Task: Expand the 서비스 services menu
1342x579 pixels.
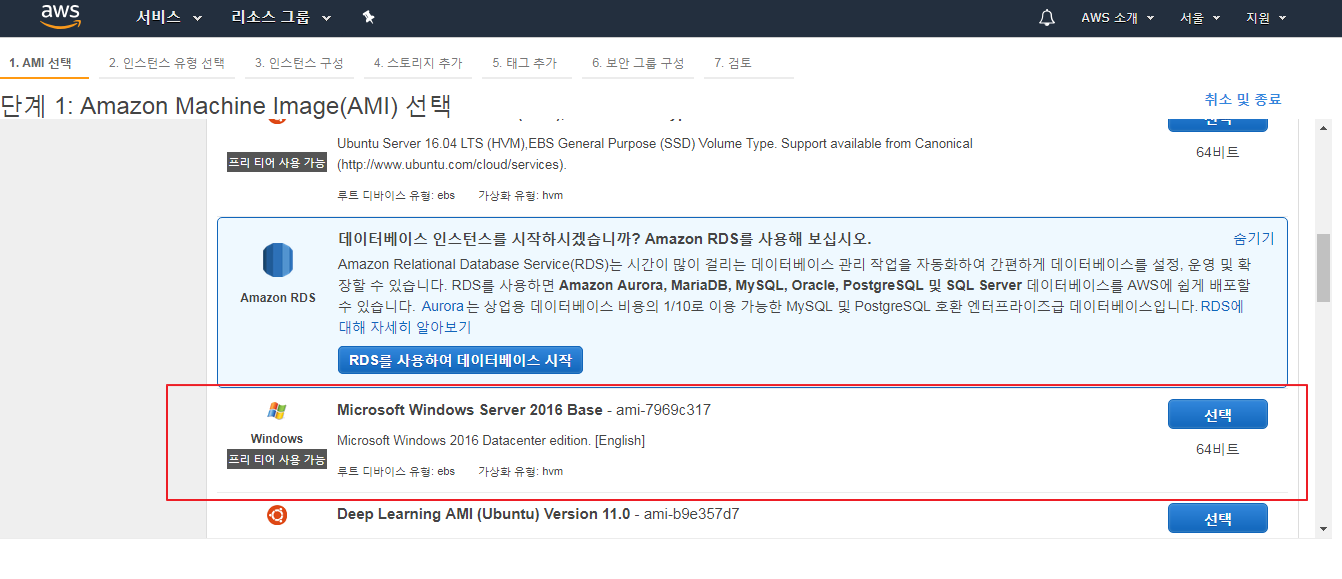Action: 169,18
